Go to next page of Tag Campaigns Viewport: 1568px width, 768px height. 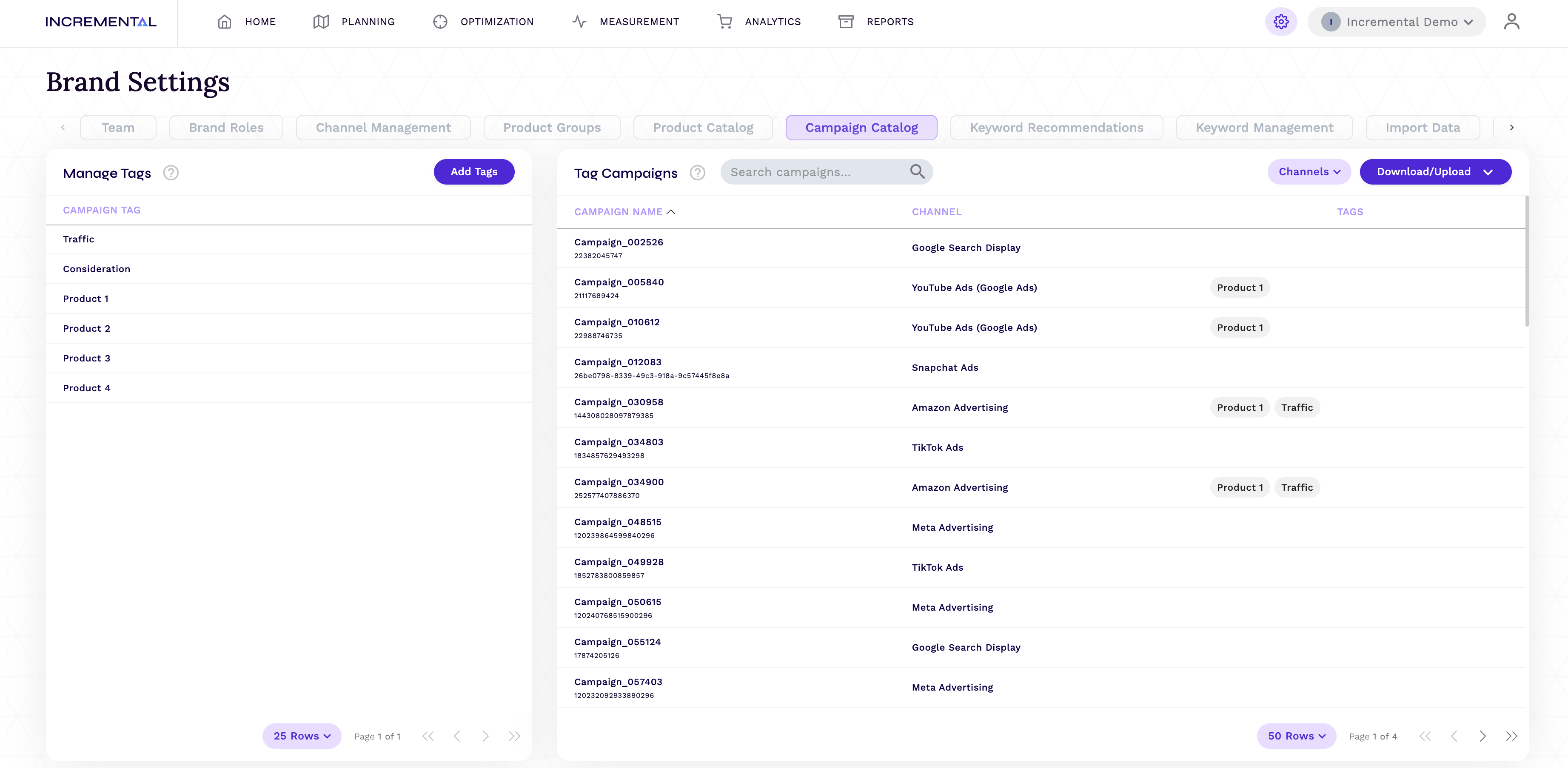(1483, 737)
